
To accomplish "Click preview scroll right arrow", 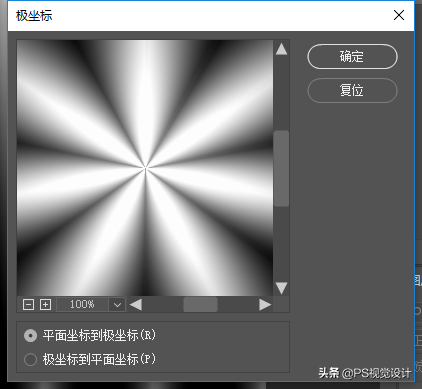I will click(x=265, y=305).
